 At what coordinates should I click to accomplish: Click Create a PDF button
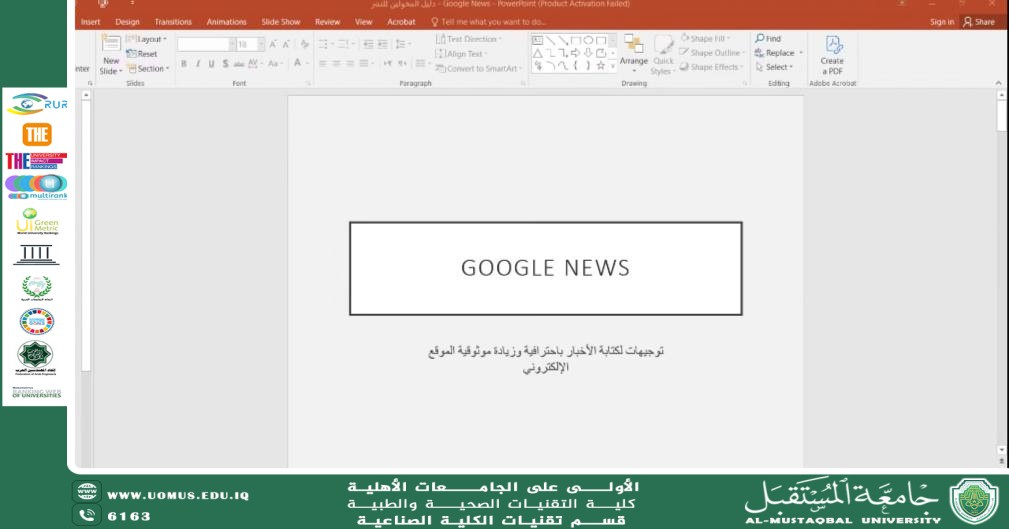click(x=832, y=55)
